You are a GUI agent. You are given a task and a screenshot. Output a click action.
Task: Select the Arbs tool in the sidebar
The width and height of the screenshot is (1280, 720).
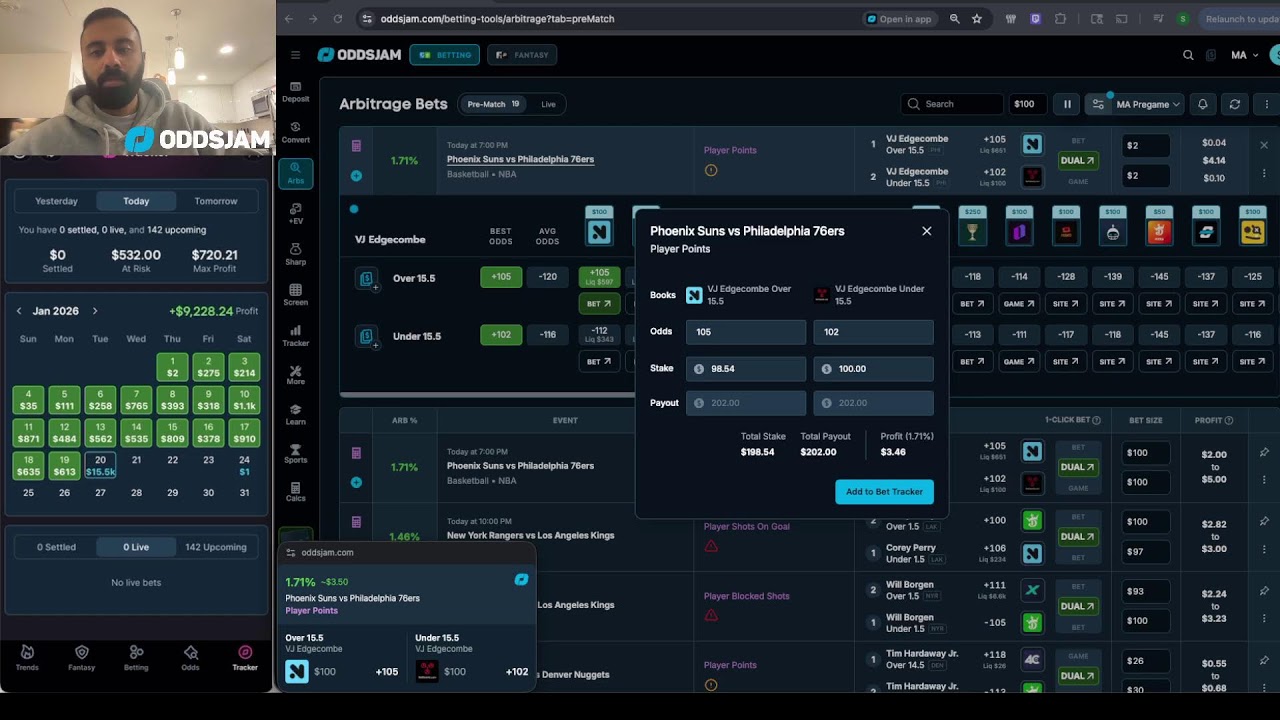[x=295, y=173]
